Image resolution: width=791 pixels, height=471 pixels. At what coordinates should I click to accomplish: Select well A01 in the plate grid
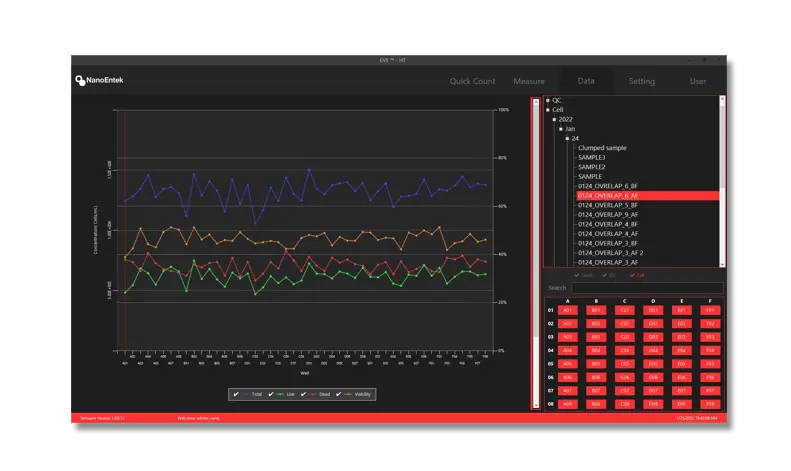(568, 311)
